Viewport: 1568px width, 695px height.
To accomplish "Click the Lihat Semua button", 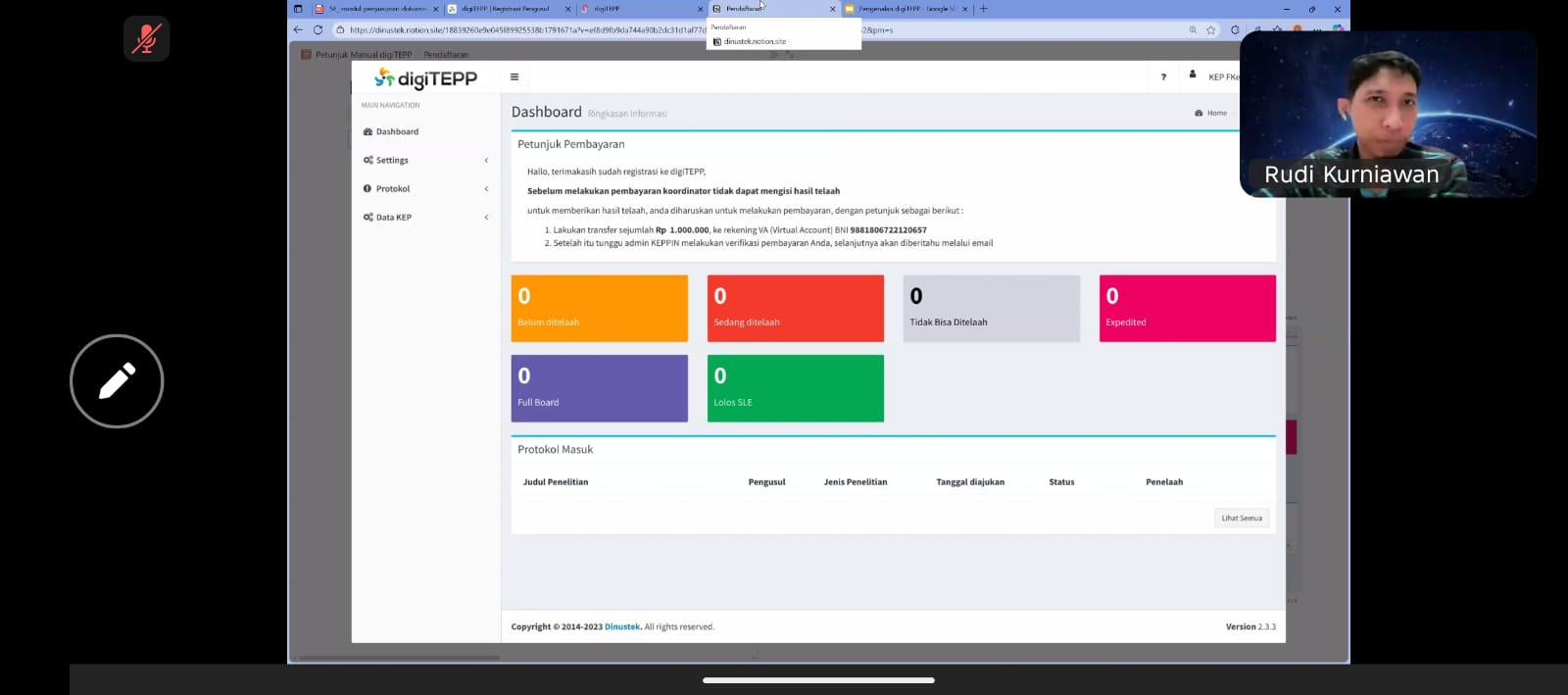I will 1242,518.
